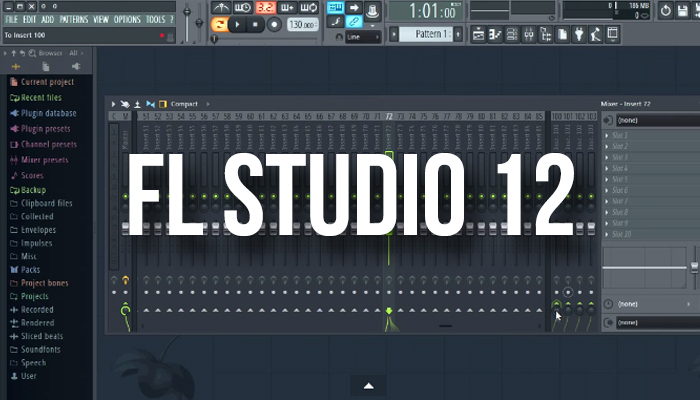Viewport: 700px width, 400px height.
Task: Click the 130 tempo field
Action: 302,25
